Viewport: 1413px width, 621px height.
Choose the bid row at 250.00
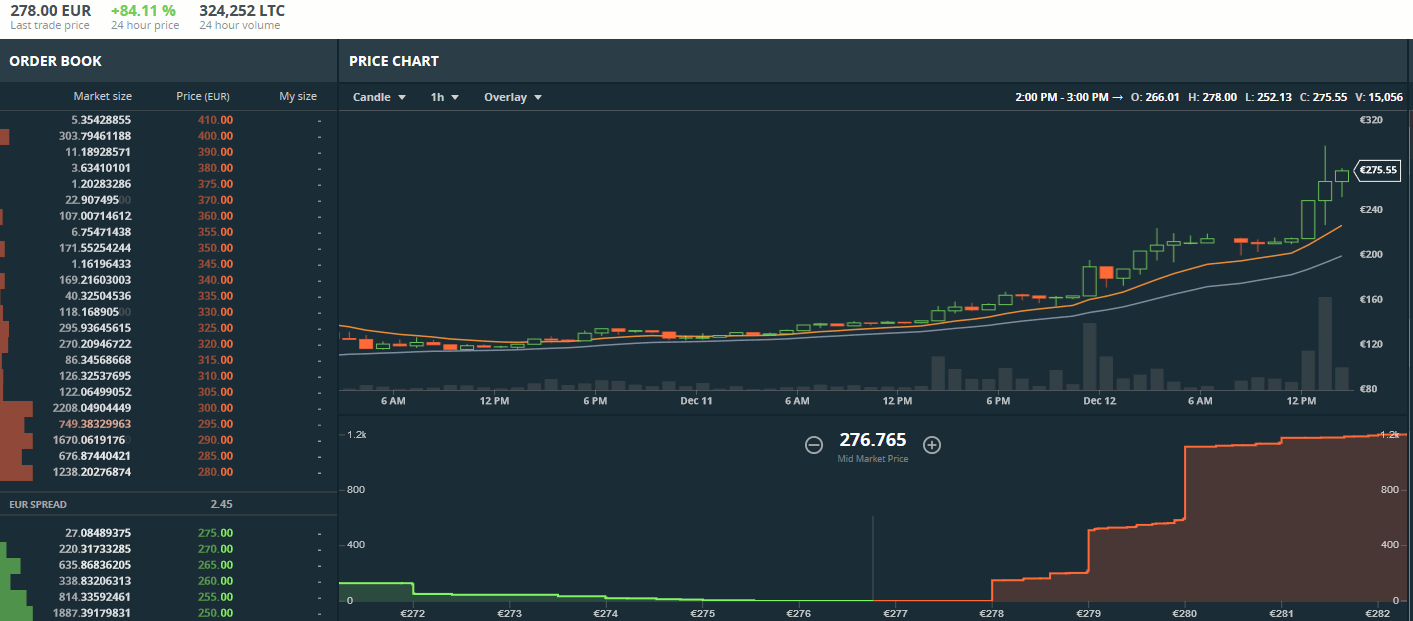point(214,613)
